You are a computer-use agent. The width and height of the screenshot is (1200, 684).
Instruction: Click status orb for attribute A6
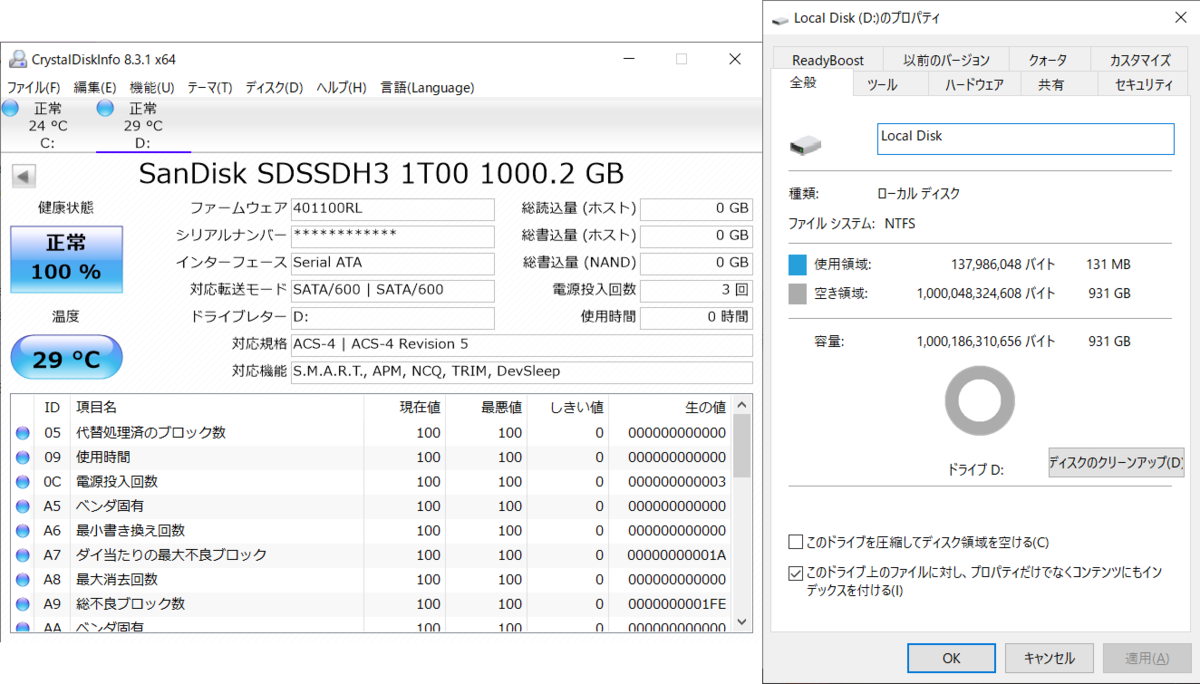click(22, 531)
